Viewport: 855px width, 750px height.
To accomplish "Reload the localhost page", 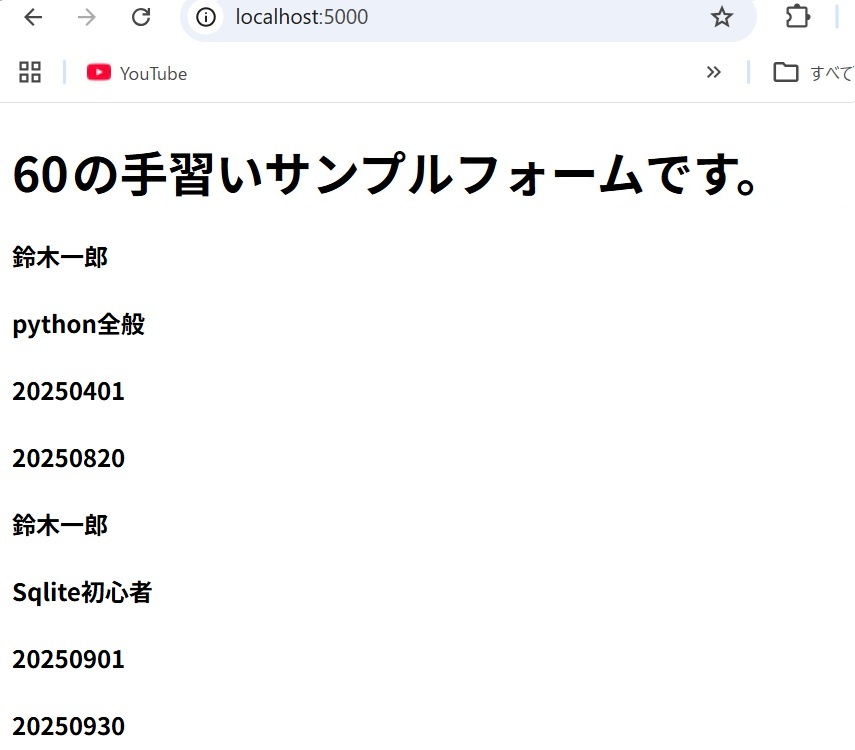I will click(142, 17).
